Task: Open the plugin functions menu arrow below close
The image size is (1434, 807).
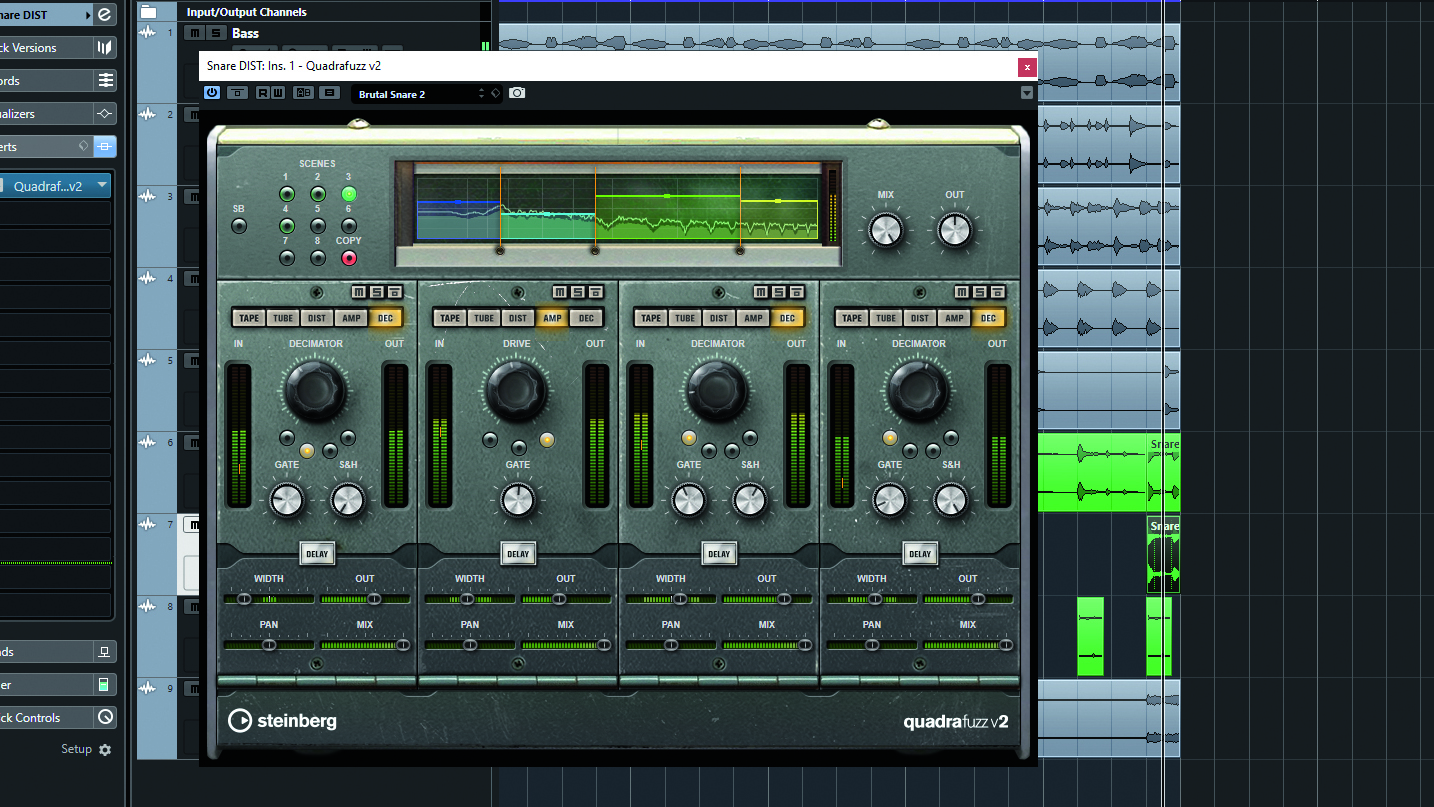Action: [x=1027, y=93]
